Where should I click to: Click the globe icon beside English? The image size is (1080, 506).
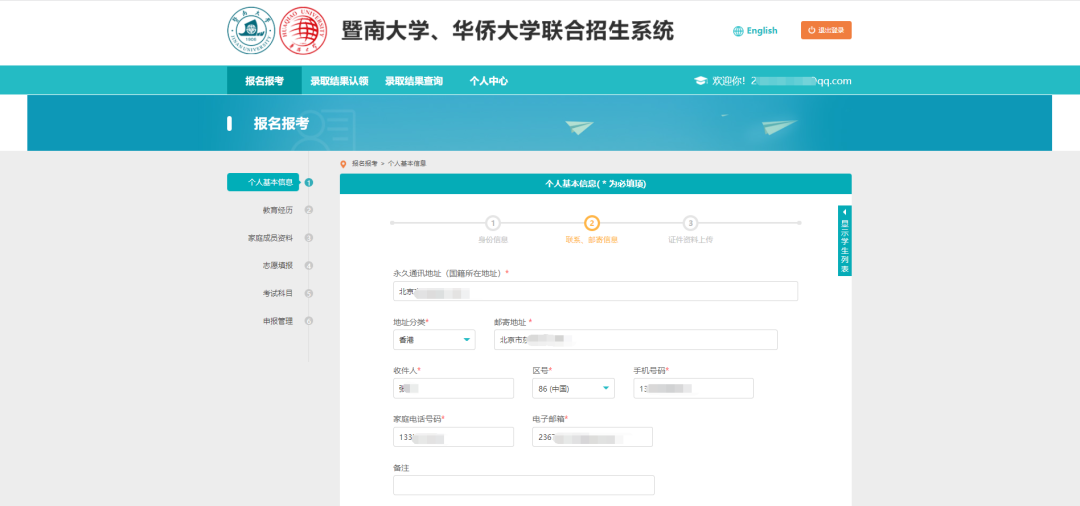coord(738,31)
